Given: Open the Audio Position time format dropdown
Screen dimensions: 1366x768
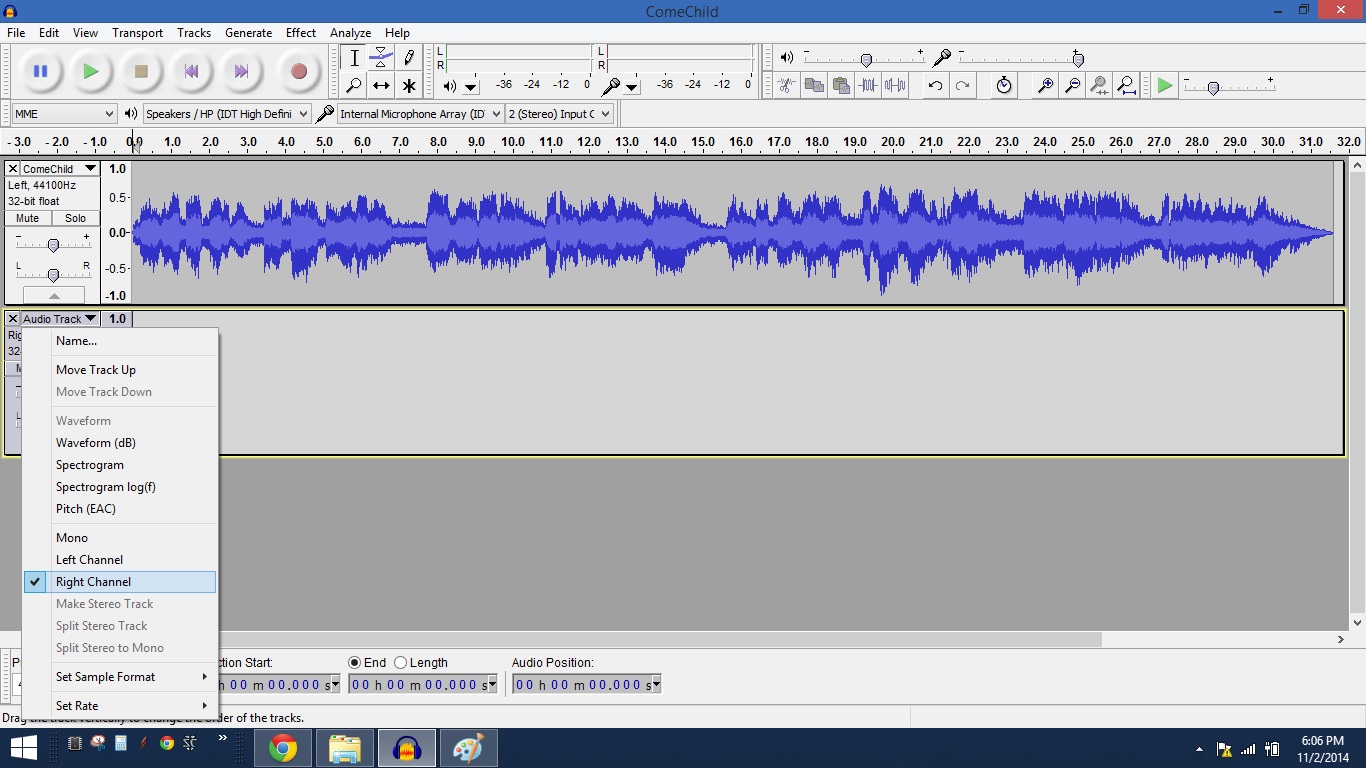Looking at the screenshot, I should coord(656,685).
